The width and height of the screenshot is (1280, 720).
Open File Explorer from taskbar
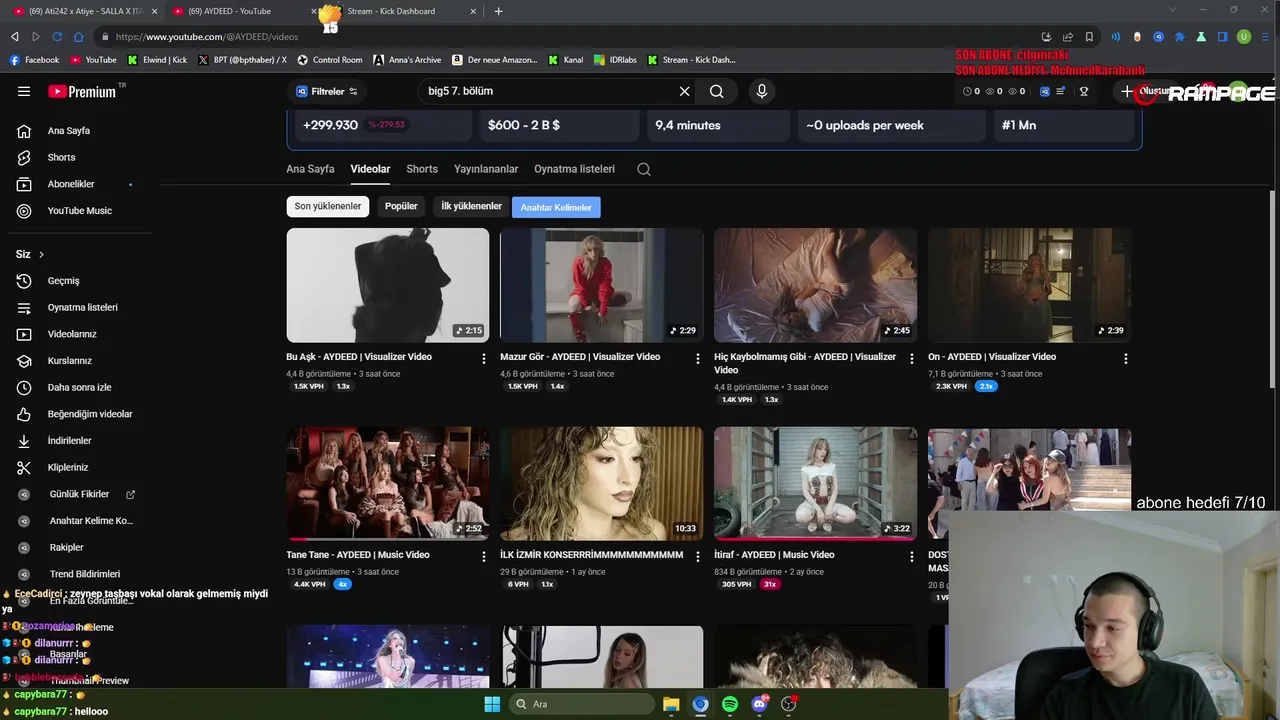pos(671,704)
